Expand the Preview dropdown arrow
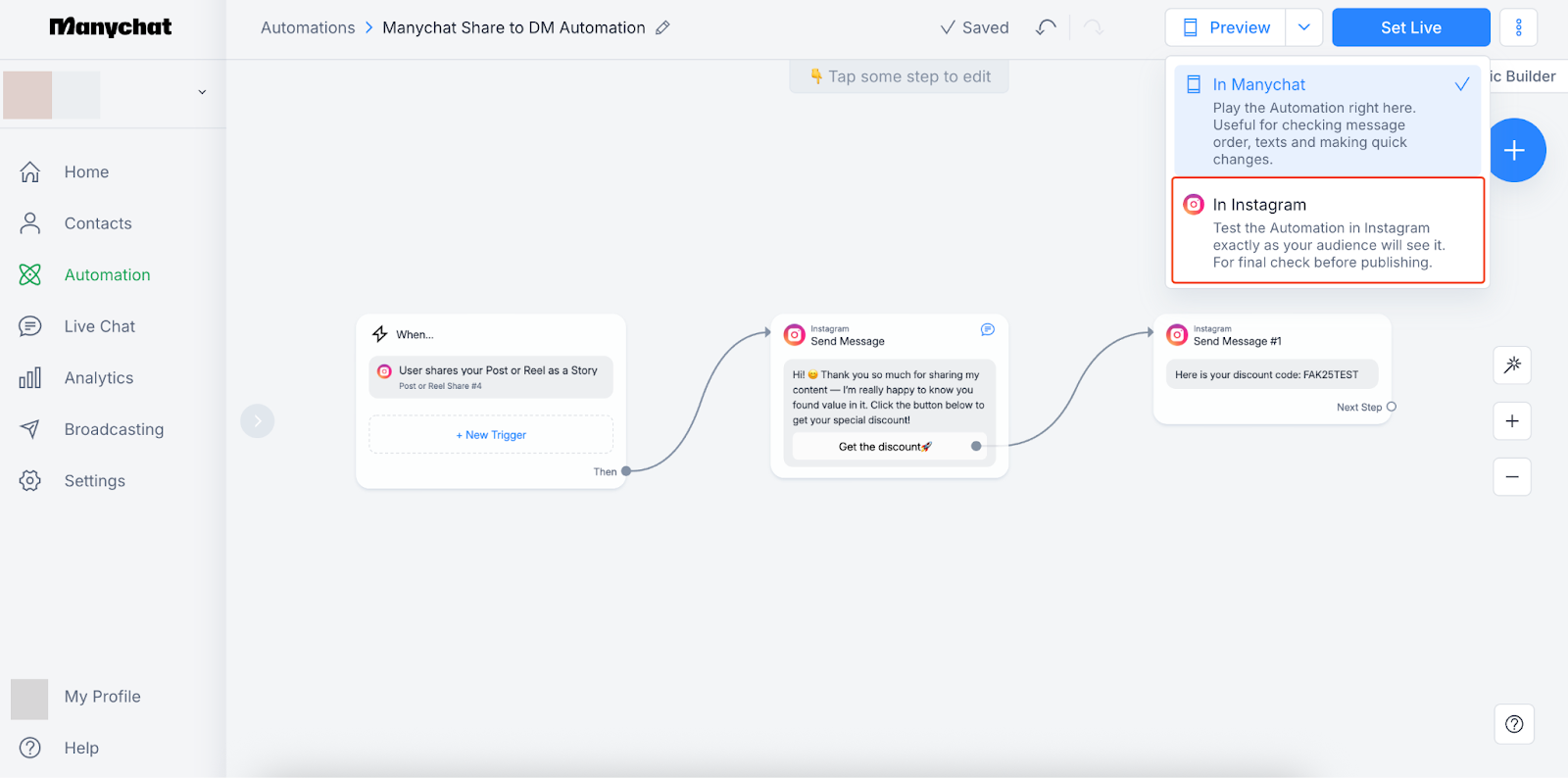1568x778 pixels. 1303,27
